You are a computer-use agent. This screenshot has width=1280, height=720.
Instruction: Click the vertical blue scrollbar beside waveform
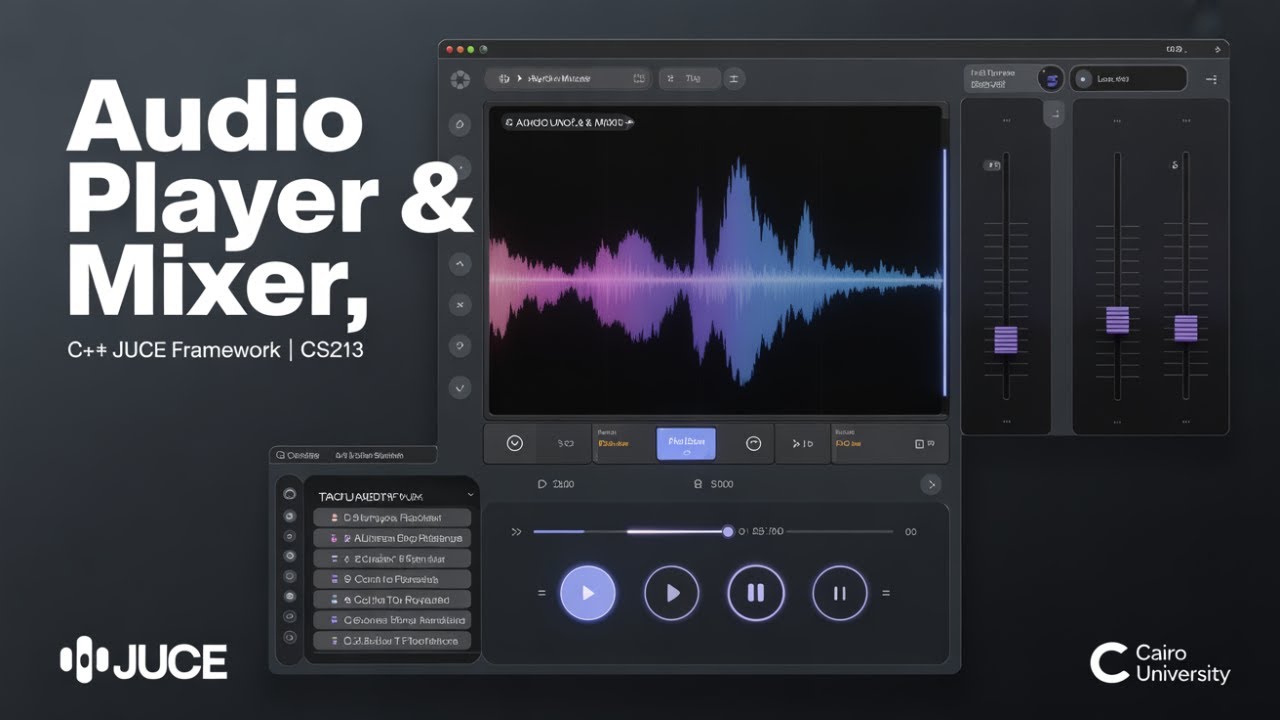tap(944, 272)
